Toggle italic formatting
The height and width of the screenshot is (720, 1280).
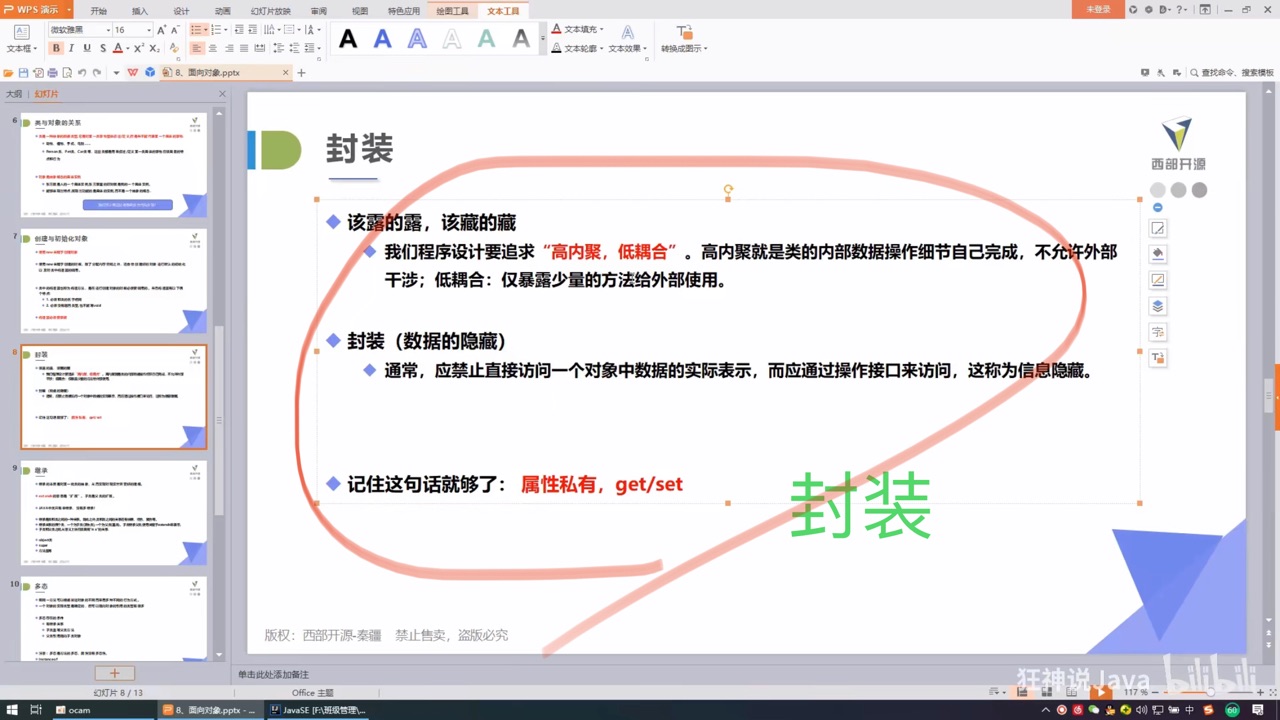pos(70,47)
